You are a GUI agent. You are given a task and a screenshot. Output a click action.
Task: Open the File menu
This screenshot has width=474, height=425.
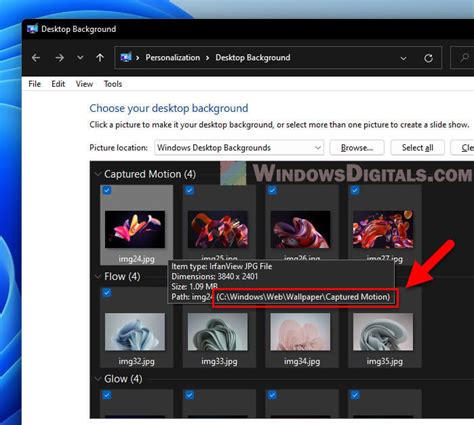35,84
